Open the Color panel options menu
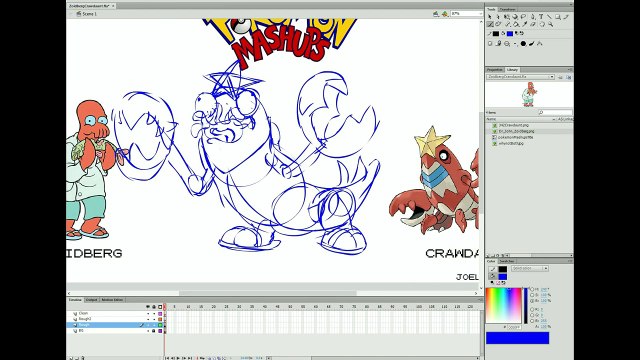Viewport: 640px width, 360px height. 570,261
